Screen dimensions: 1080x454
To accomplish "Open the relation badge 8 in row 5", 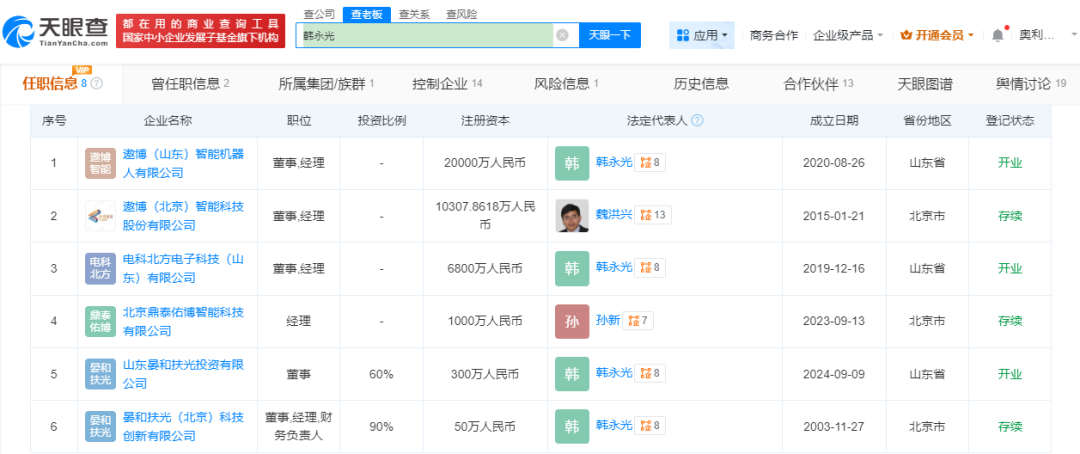I will click(x=650, y=373).
